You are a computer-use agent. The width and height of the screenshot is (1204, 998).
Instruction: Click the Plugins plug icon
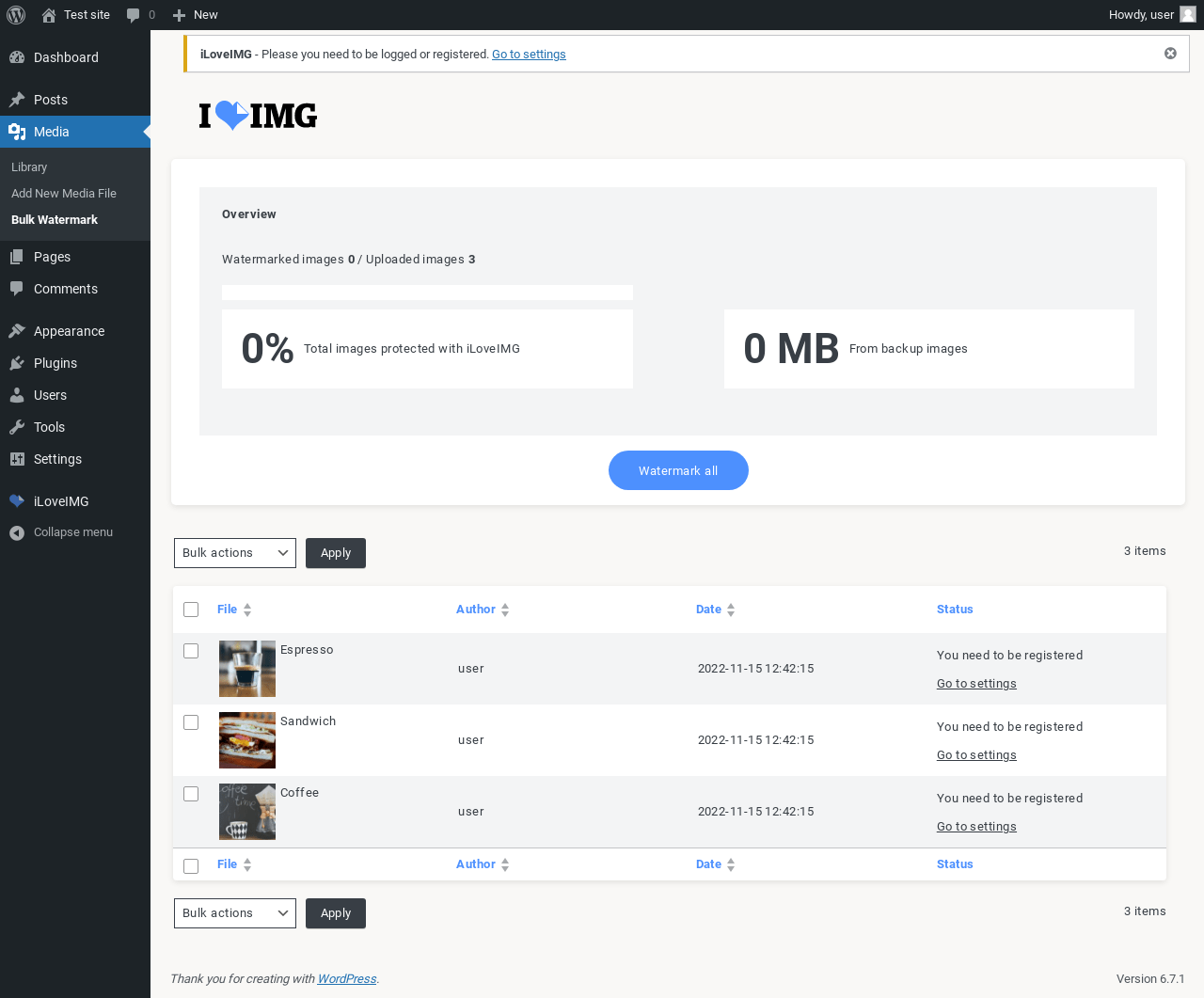click(x=17, y=363)
